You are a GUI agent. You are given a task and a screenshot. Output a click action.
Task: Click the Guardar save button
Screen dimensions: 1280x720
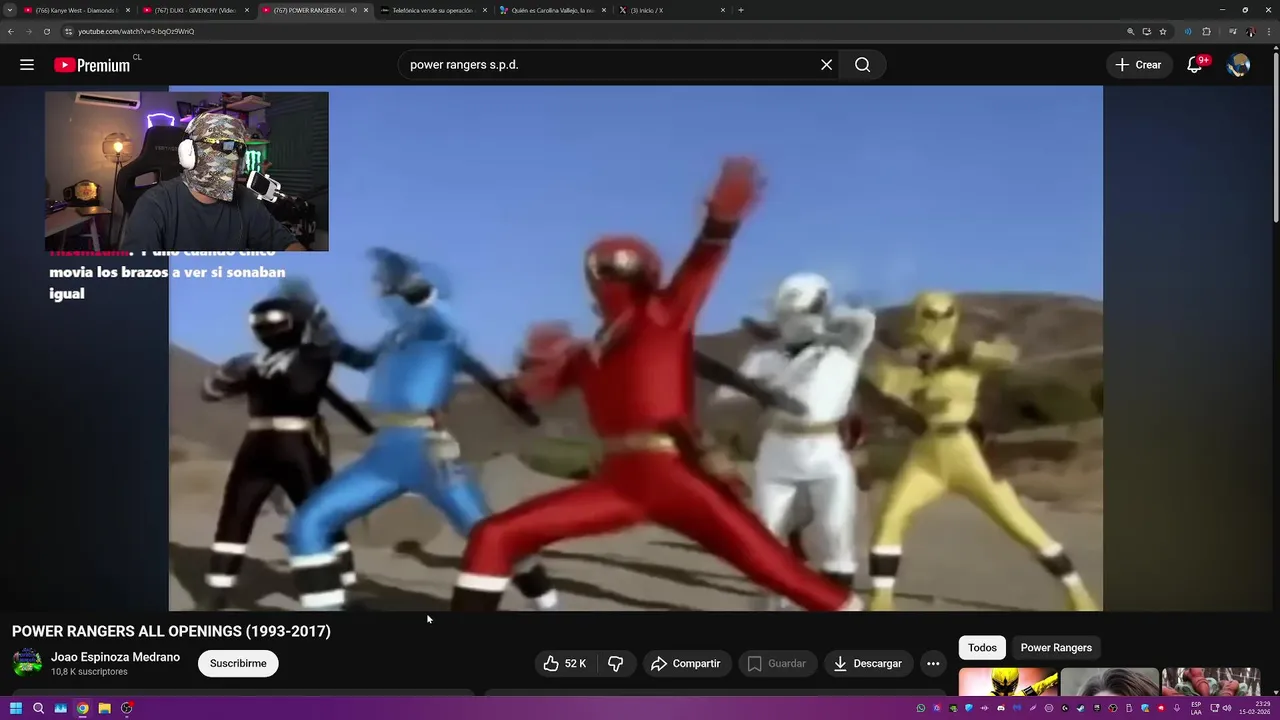tap(777, 663)
